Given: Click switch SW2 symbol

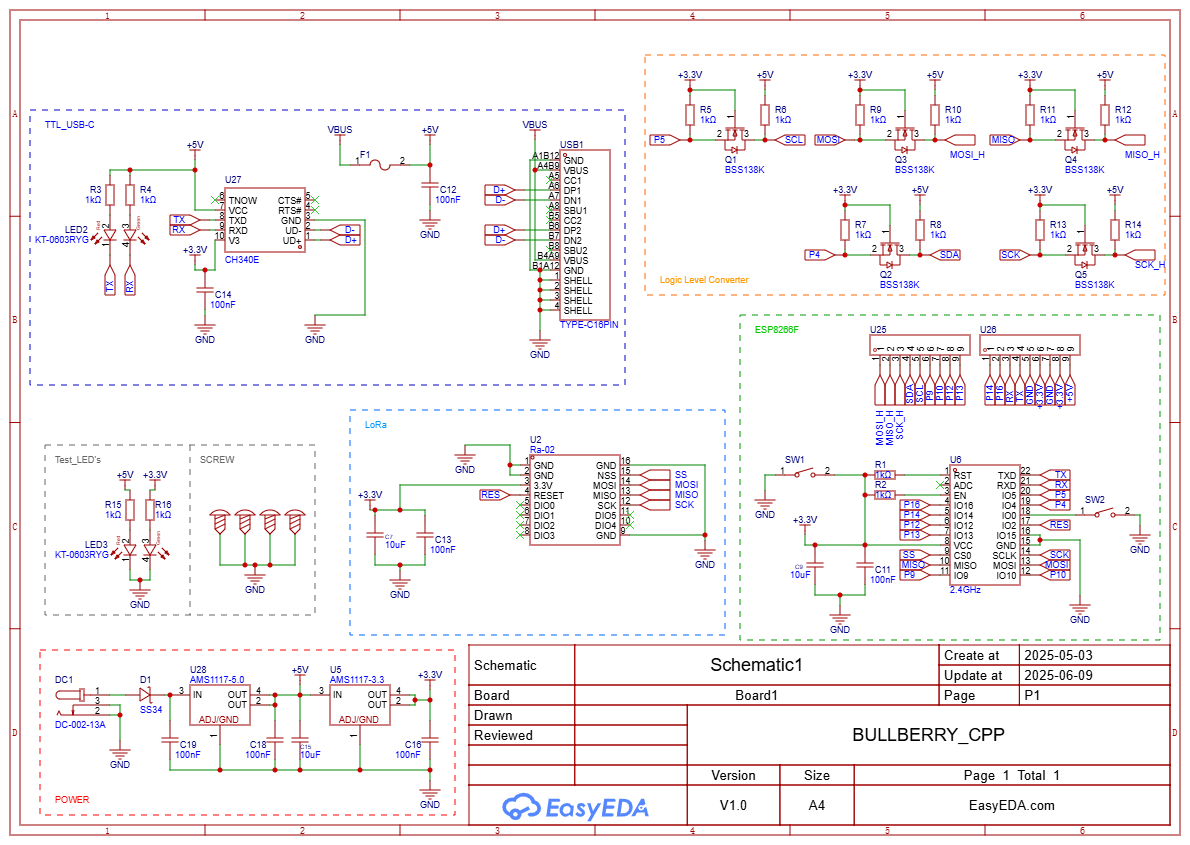Looking at the screenshot, I should [1106, 512].
